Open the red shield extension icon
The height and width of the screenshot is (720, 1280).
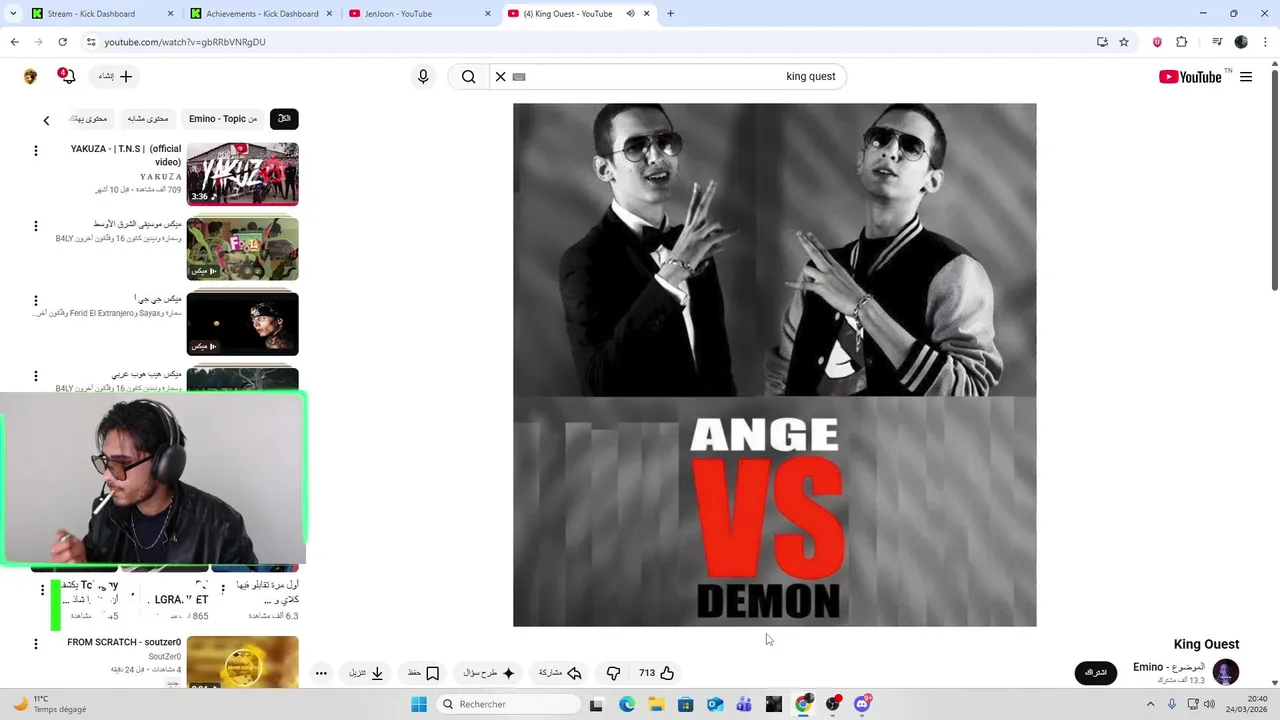point(1158,42)
